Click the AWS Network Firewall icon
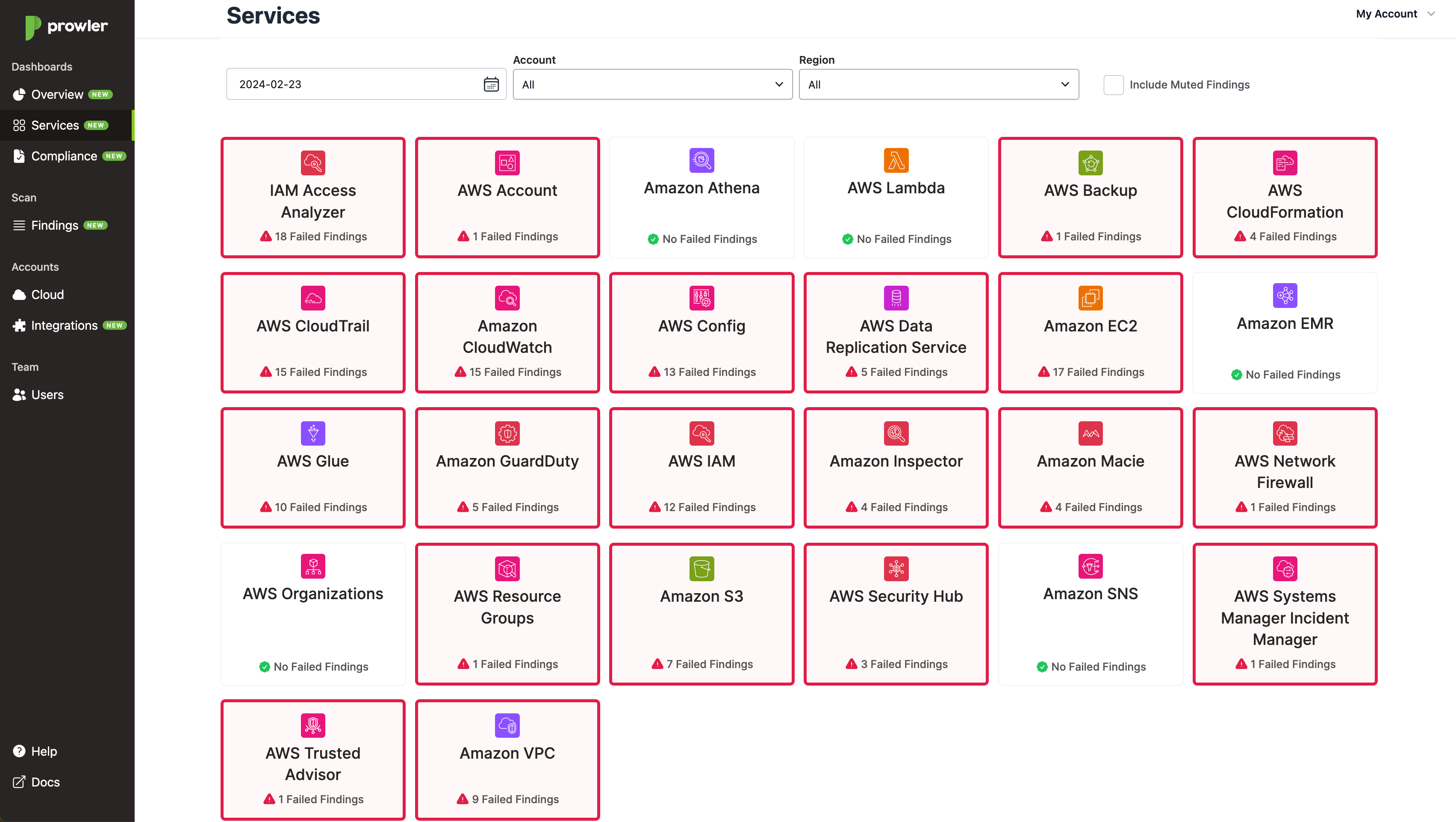Viewport: 1456px width, 822px height. point(1285,434)
